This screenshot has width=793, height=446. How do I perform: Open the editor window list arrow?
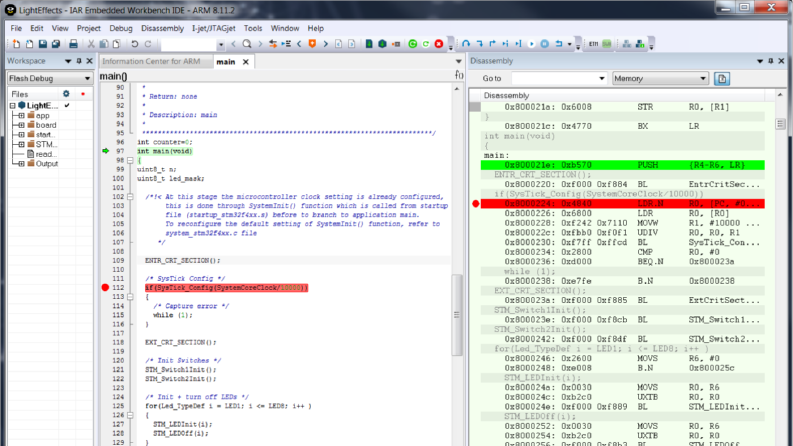tap(458, 61)
